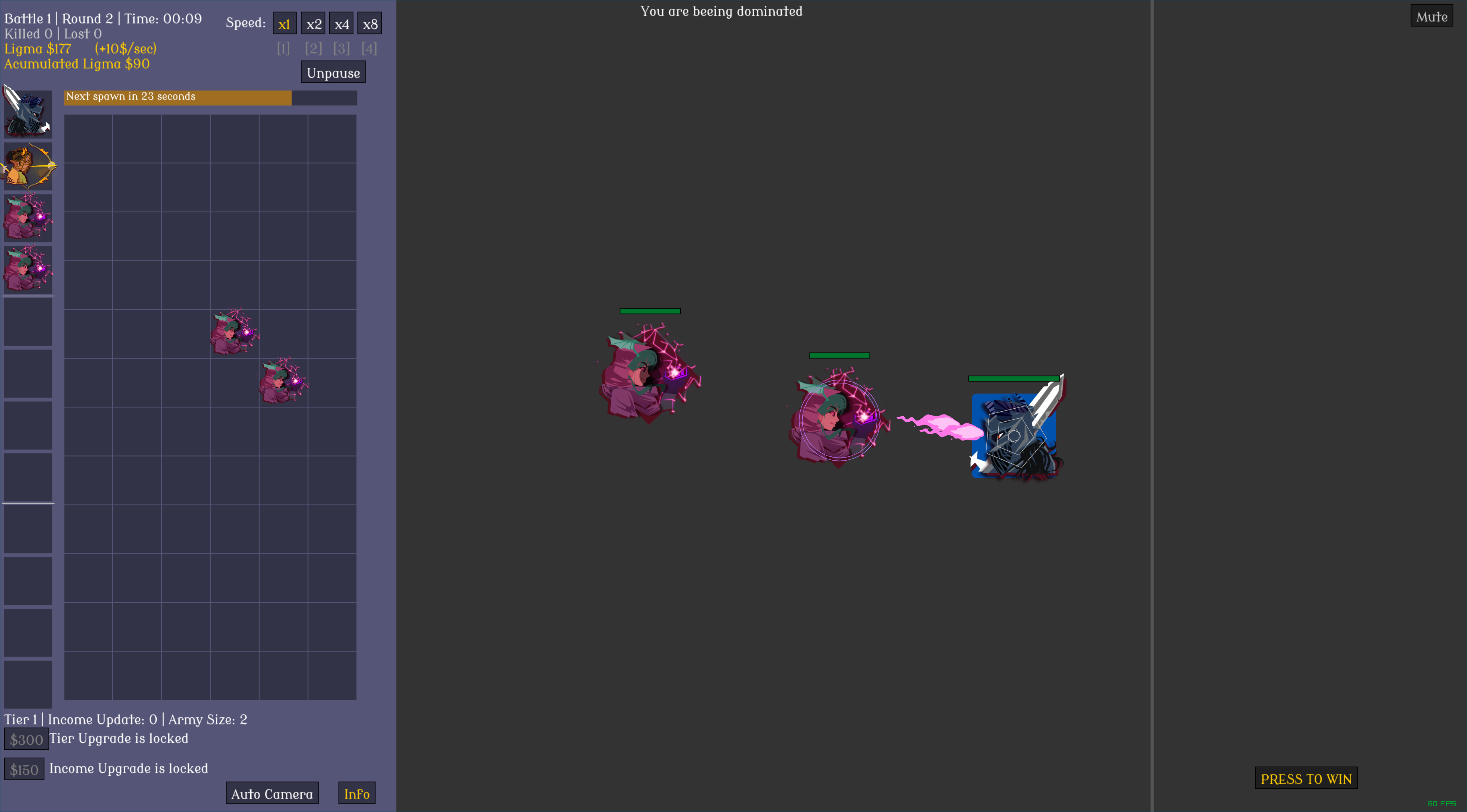1467x812 pixels.
Task: Switch game speed to x4
Action: click(342, 24)
